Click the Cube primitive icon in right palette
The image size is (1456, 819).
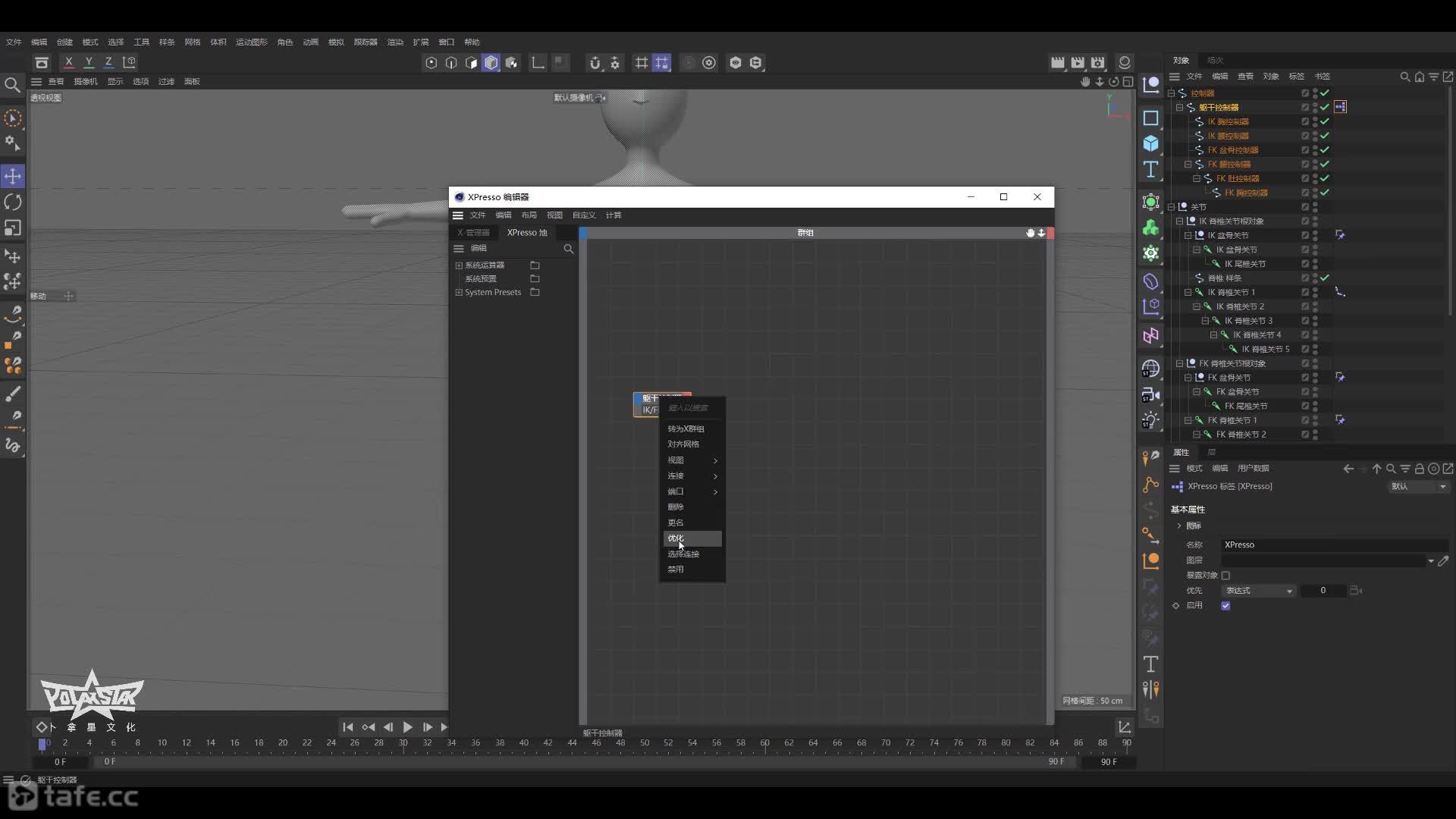click(1151, 143)
